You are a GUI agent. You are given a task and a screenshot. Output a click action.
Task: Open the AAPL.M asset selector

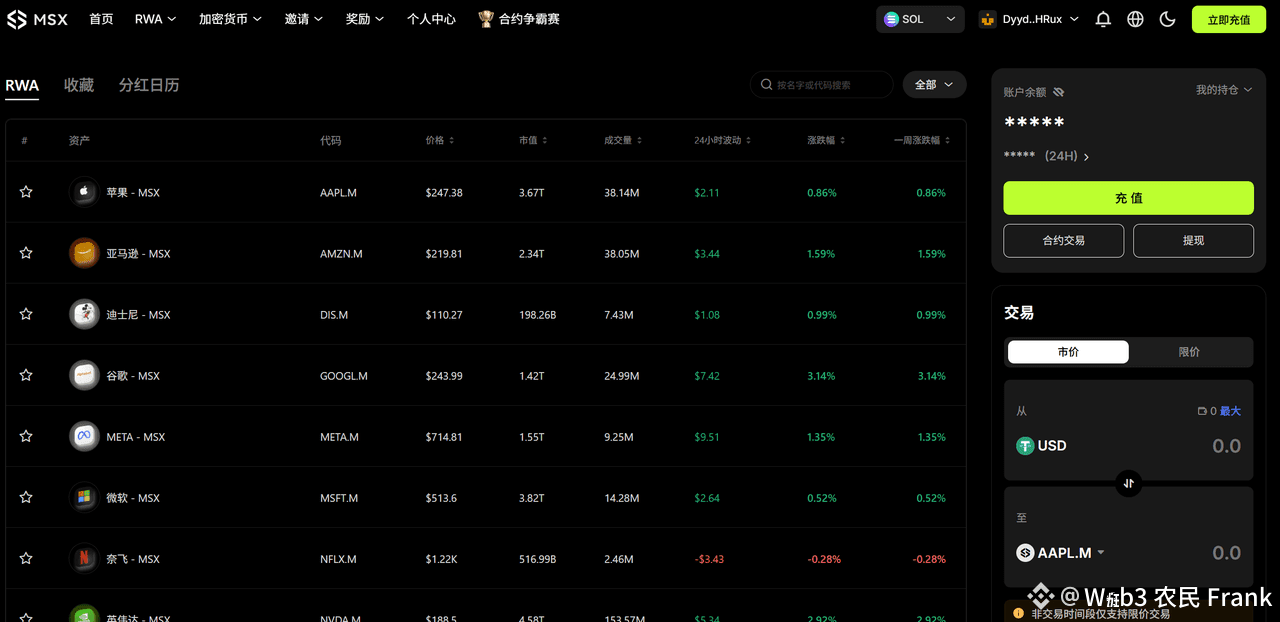pyautogui.click(x=1061, y=553)
